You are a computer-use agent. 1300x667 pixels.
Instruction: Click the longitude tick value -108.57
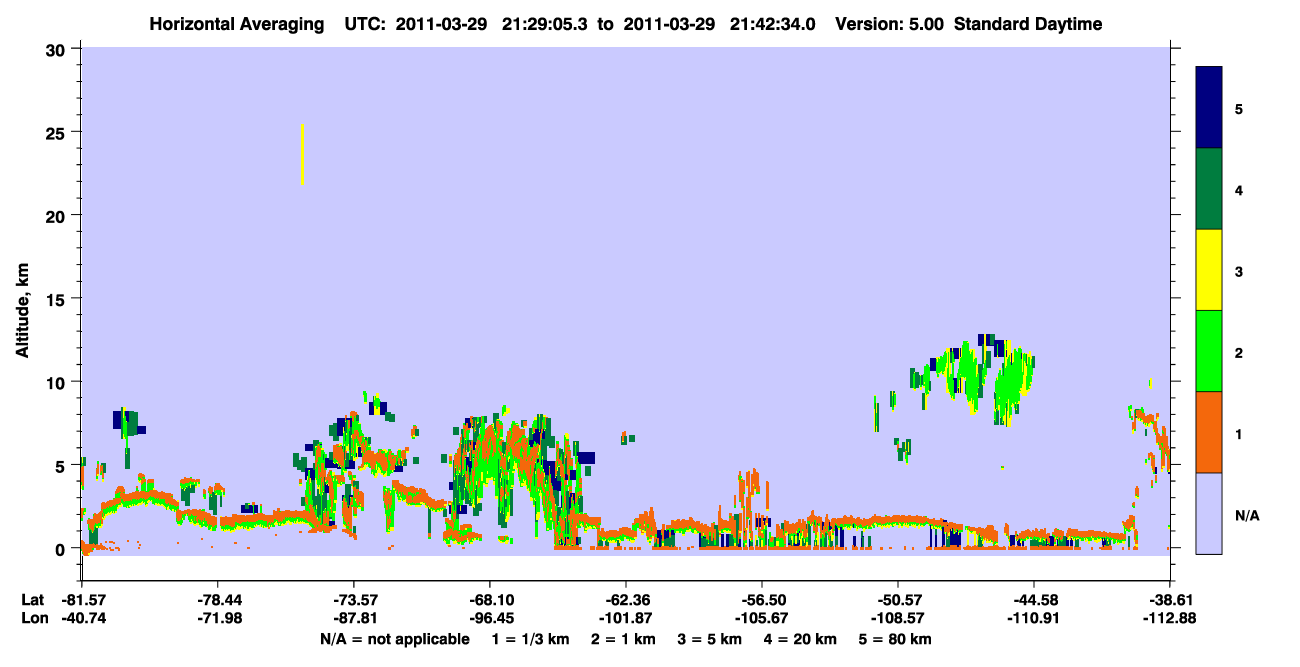click(x=898, y=618)
